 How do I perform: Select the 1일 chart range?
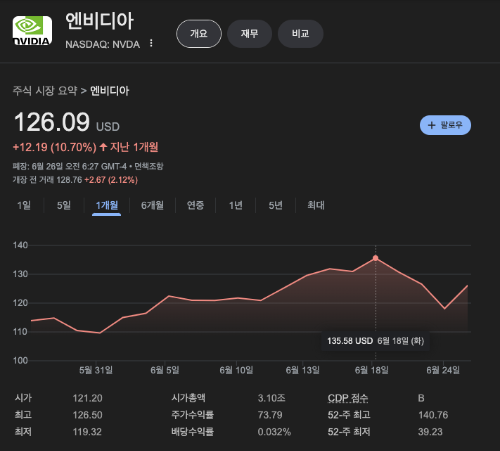point(24,205)
